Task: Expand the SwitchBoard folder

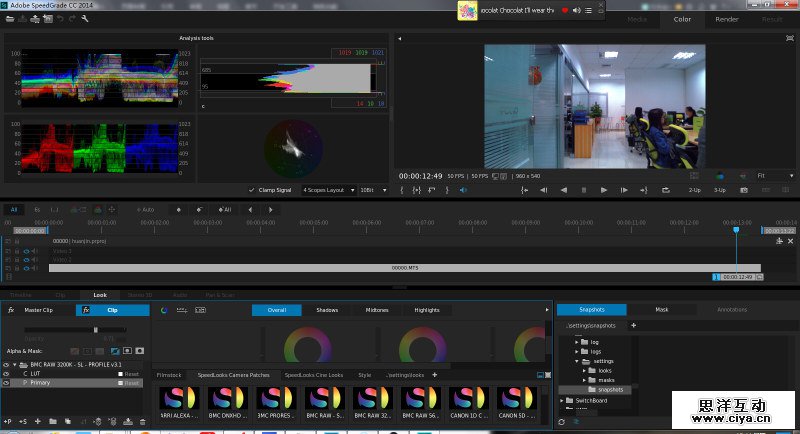Action: pos(563,400)
